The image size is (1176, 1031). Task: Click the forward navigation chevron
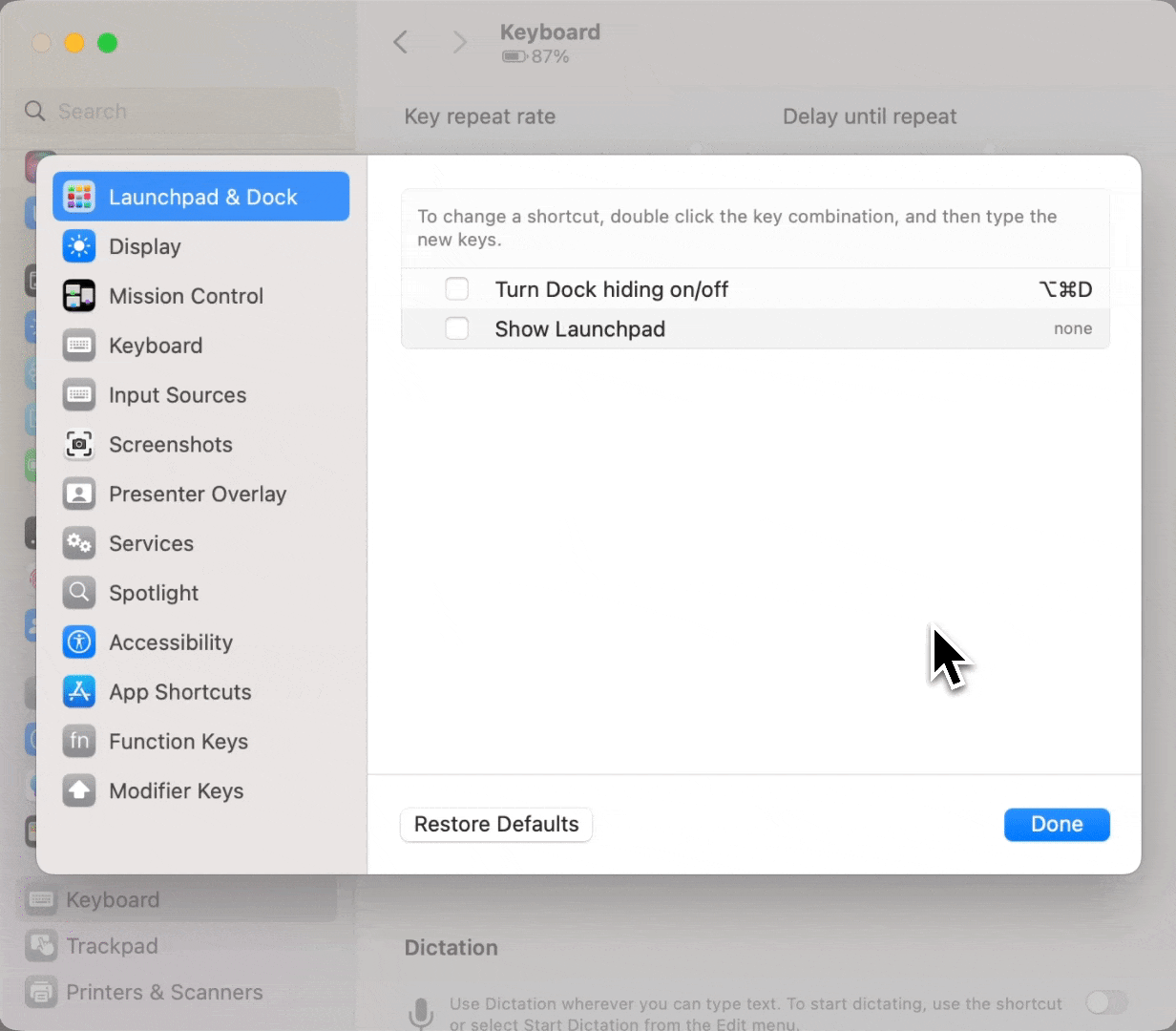(460, 42)
